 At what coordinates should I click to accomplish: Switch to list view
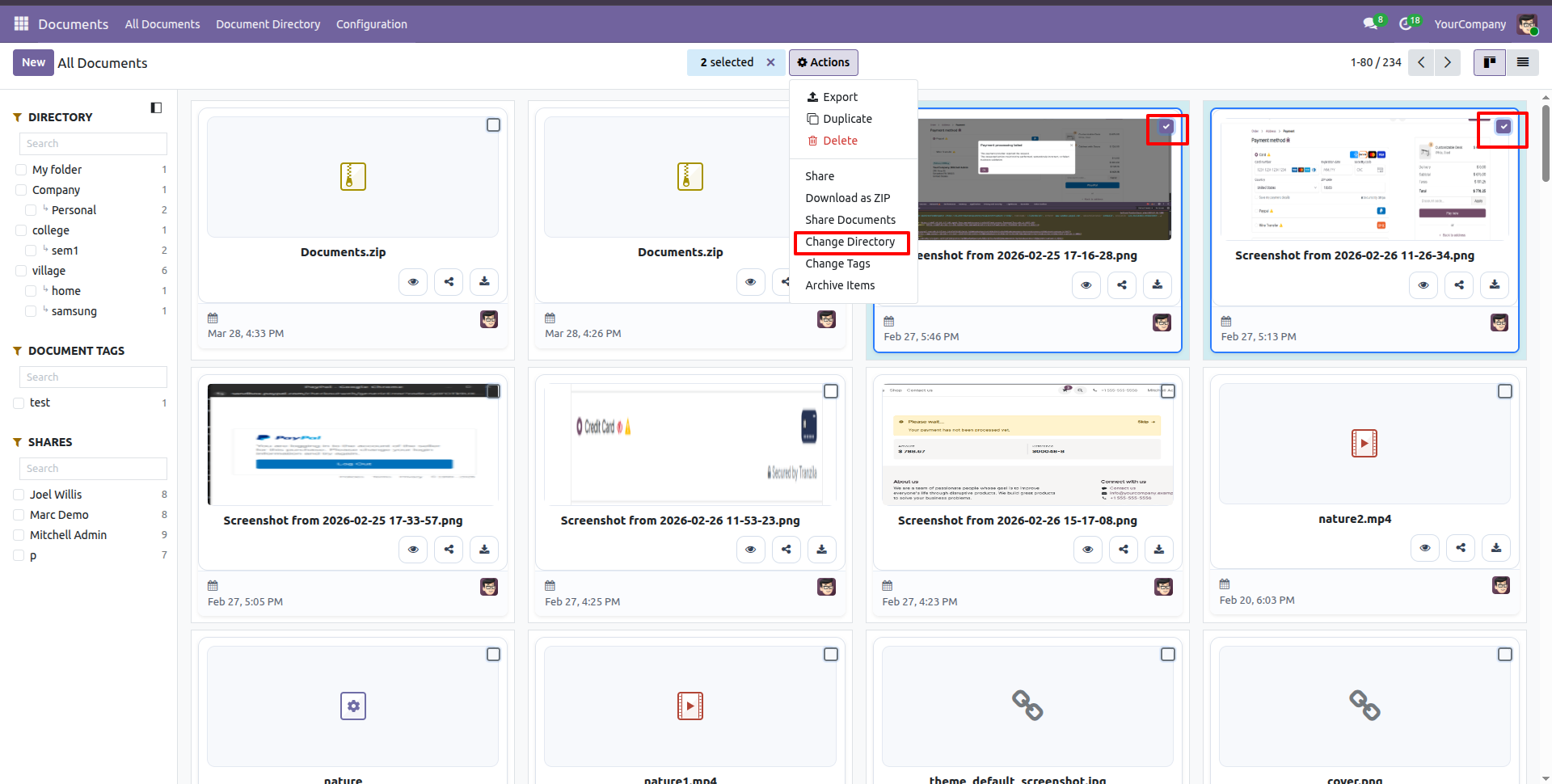pyautogui.click(x=1522, y=62)
